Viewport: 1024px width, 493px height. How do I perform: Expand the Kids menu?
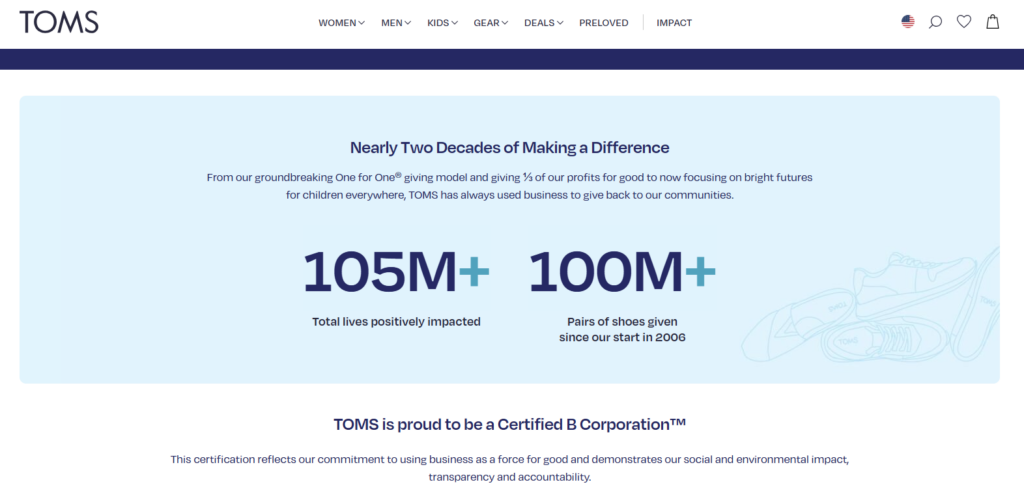[442, 23]
